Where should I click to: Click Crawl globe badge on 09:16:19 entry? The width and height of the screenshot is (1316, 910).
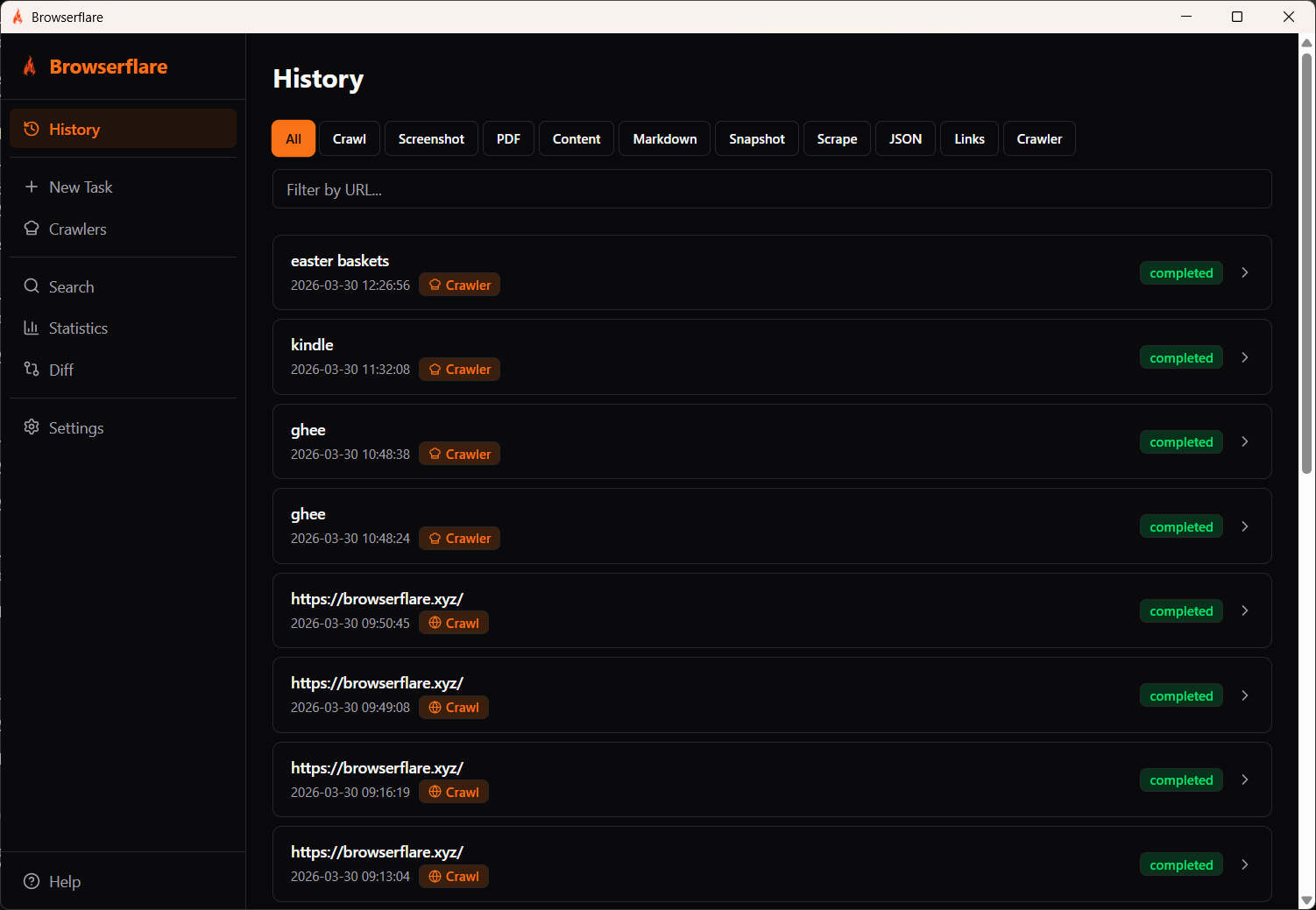click(454, 792)
